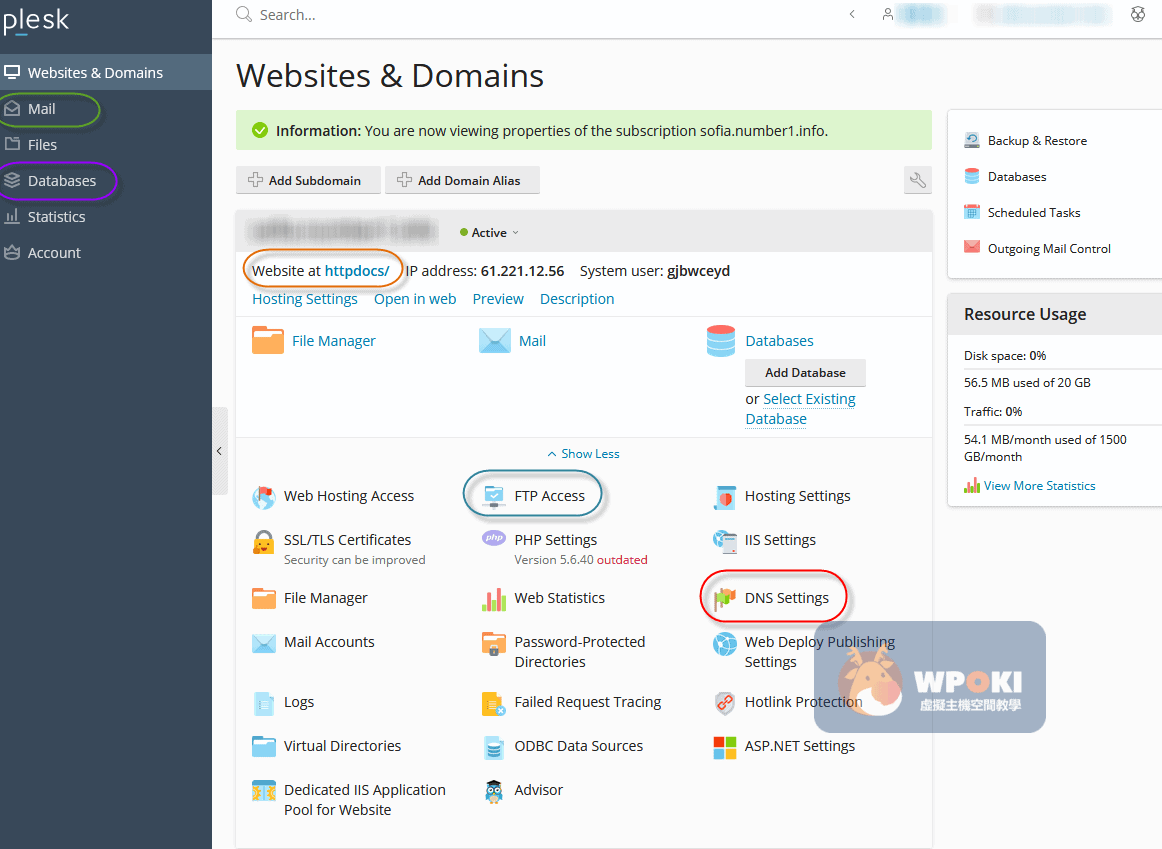Image resolution: width=1162 pixels, height=849 pixels.
Task: Open the Scheduled Tasks calendar icon
Action: point(972,212)
